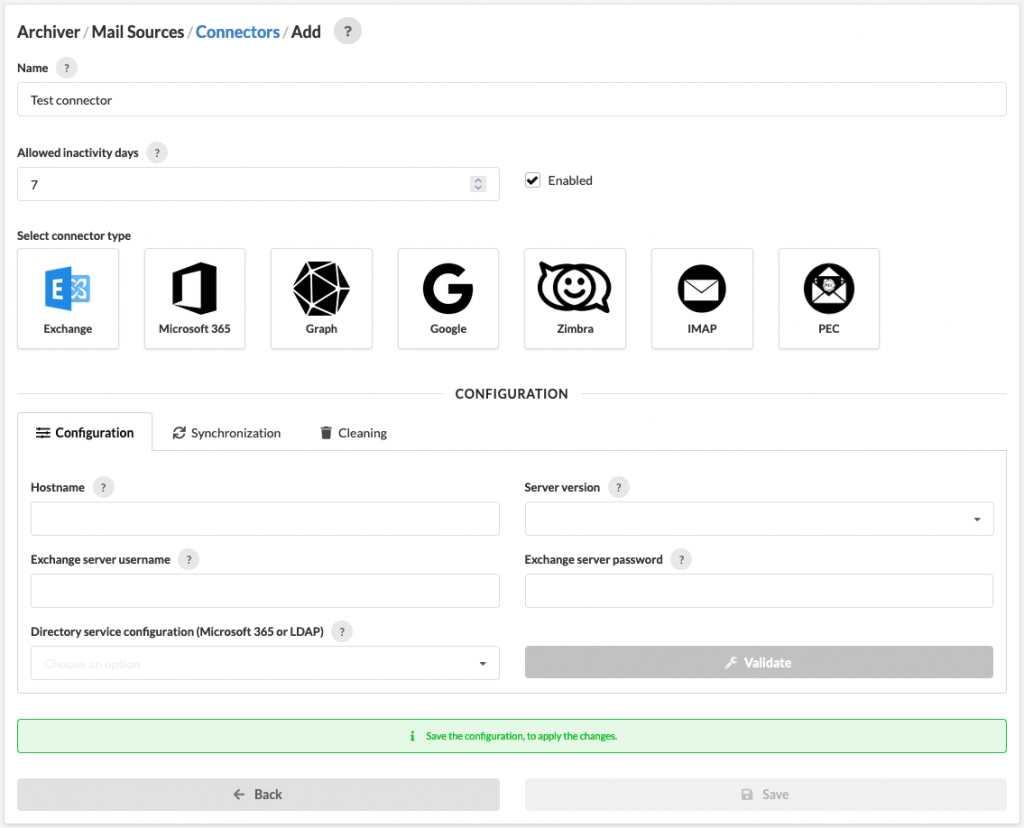Show help for the Name field
This screenshot has height=828, width=1024.
coord(67,68)
